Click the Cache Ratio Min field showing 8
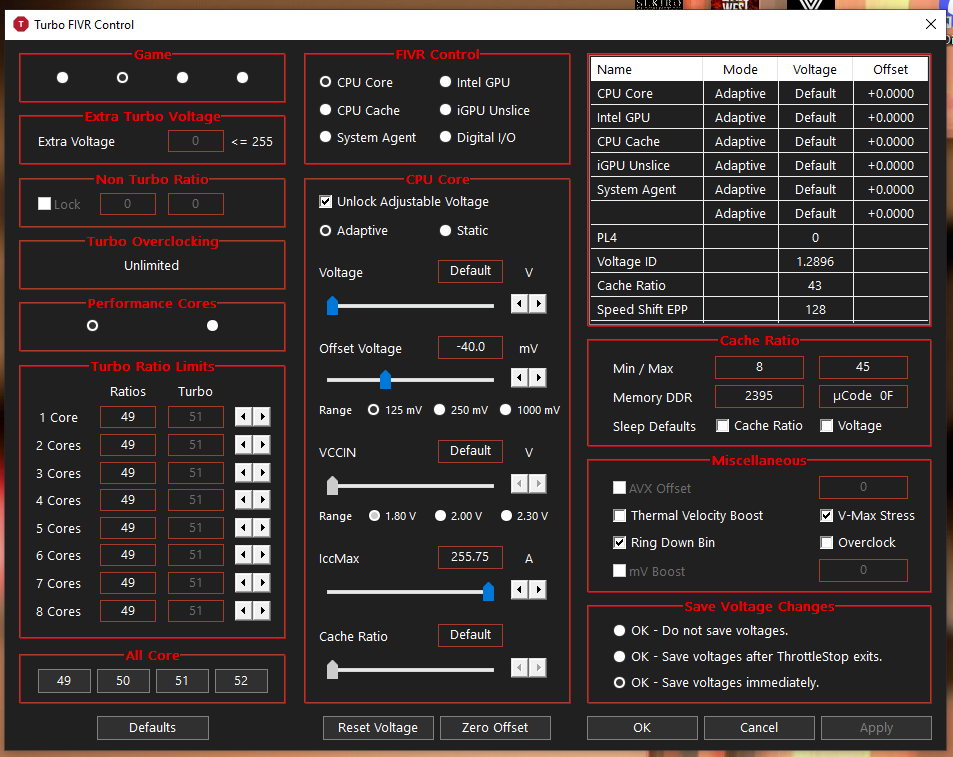 pyautogui.click(x=759, y=367)
